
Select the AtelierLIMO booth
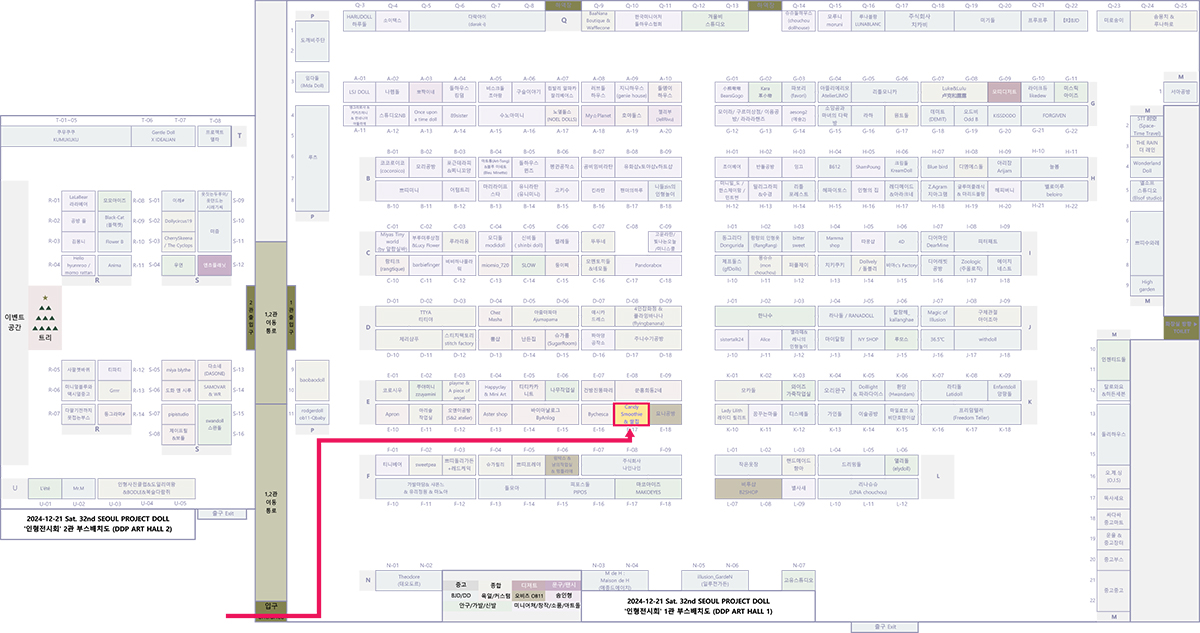click(834, 90)
